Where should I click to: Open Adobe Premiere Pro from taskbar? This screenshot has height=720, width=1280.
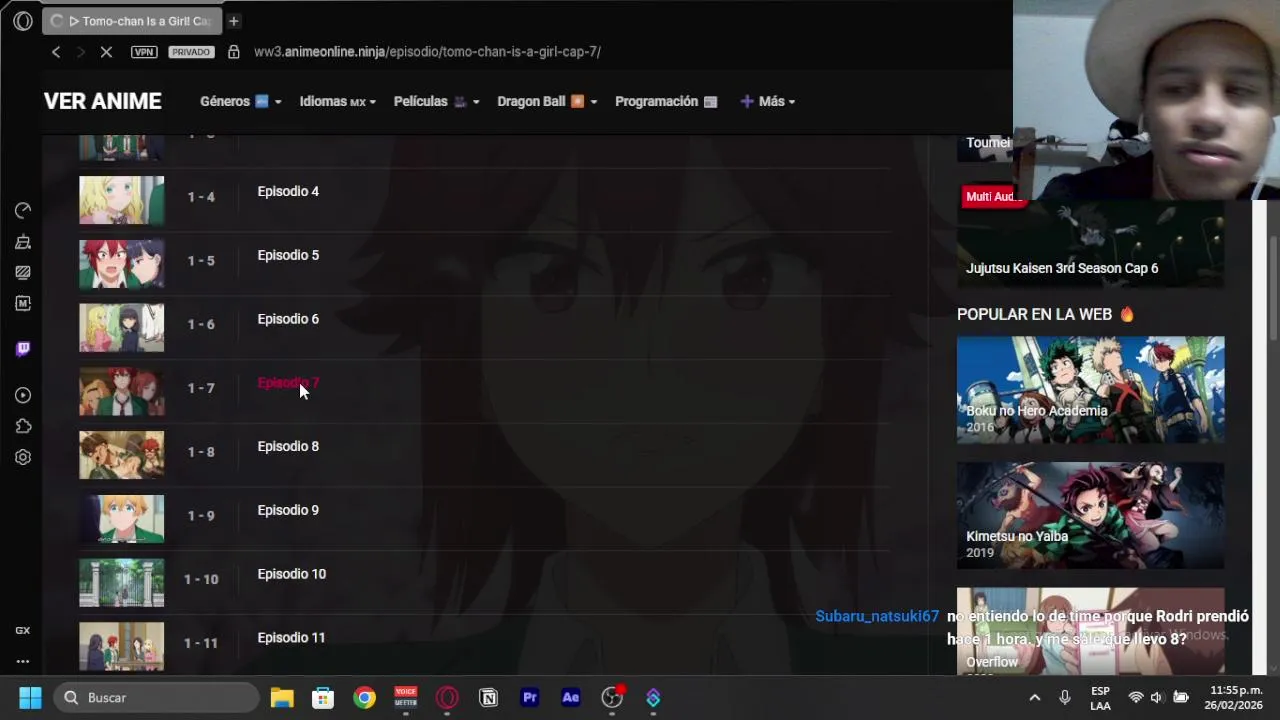529,697
